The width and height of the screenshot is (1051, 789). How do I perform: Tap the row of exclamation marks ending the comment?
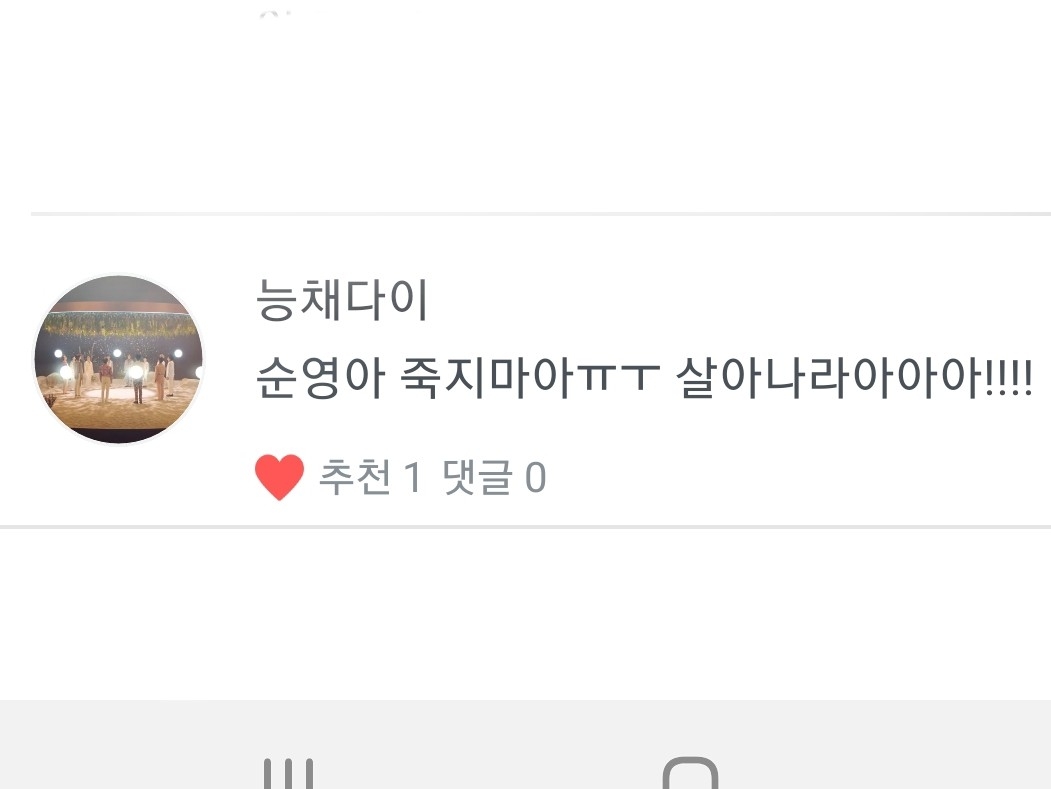point(1010,377)
